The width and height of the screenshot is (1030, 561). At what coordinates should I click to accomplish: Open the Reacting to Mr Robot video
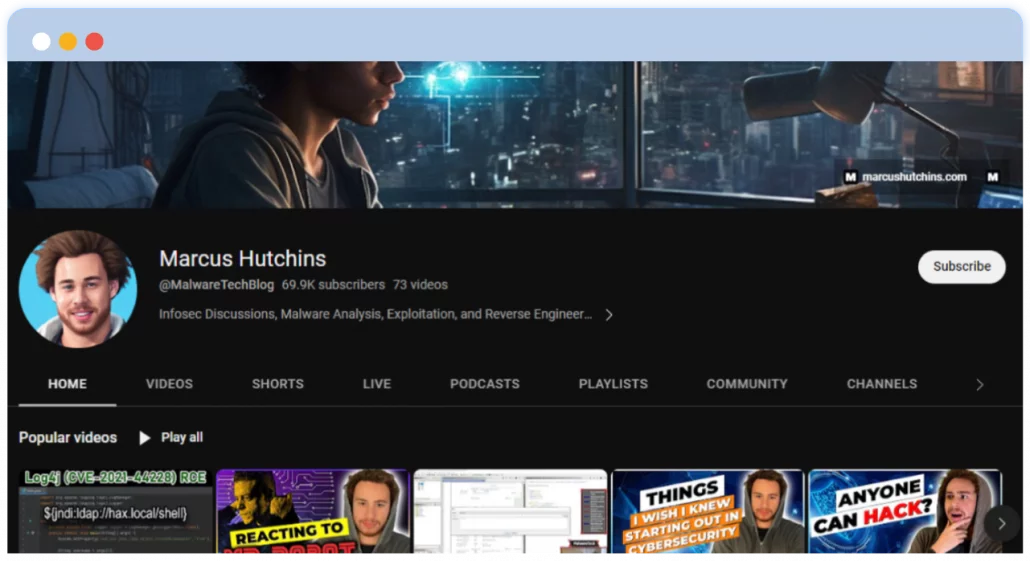[313, 511]
